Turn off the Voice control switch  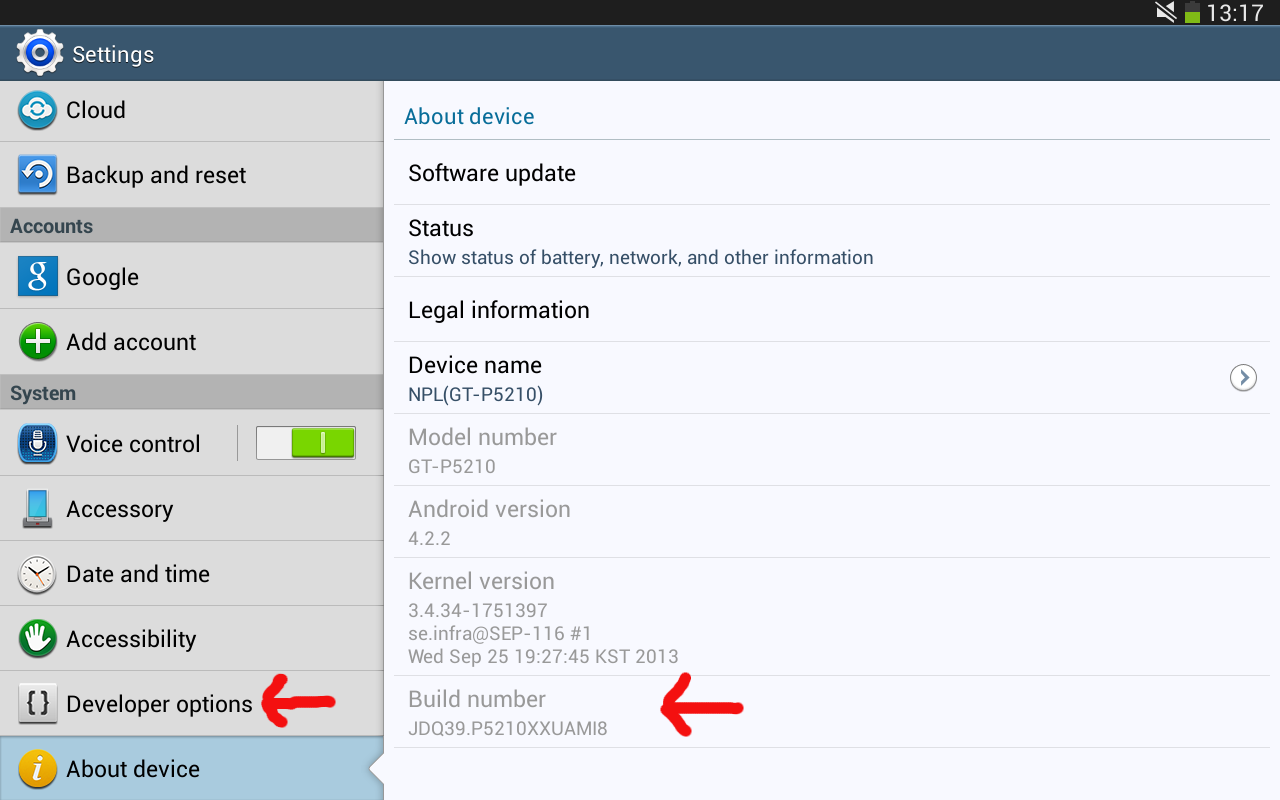pos(306,443)
